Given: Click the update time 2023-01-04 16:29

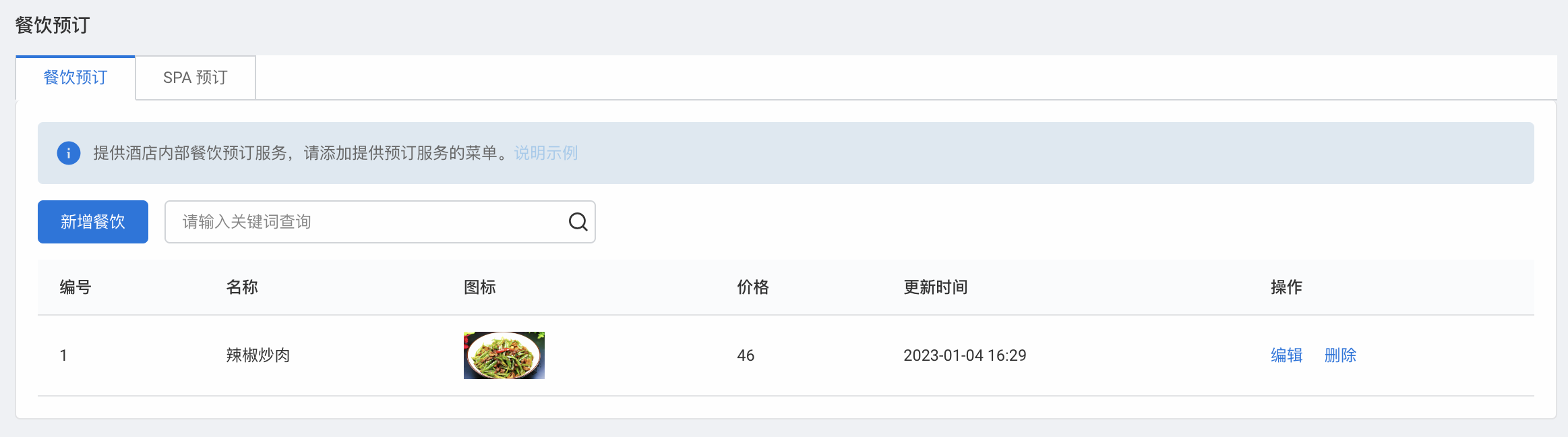Looking at the screenshot, I should point(965,355).
